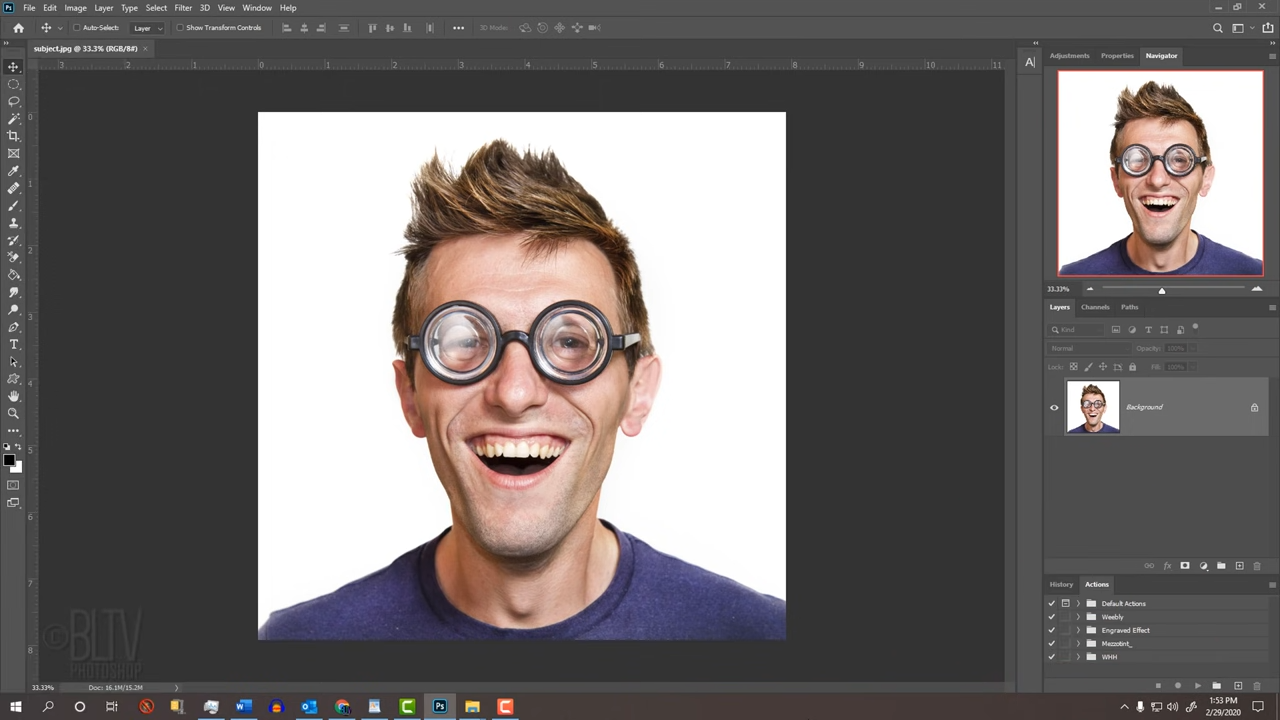This screenshot has height=720, width=1280.
Task: Open the Adjustment layer icon
Action: click(1203, 566)
